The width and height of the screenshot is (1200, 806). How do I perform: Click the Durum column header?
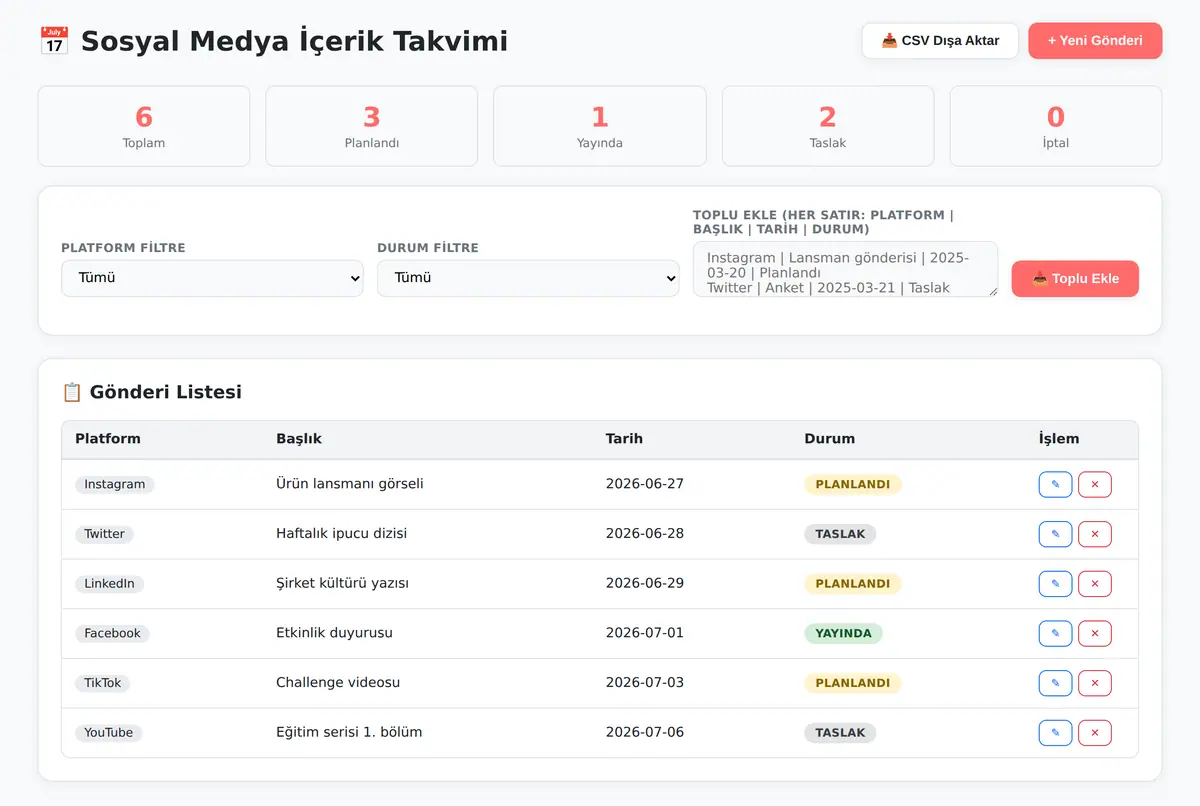point(829,439)
